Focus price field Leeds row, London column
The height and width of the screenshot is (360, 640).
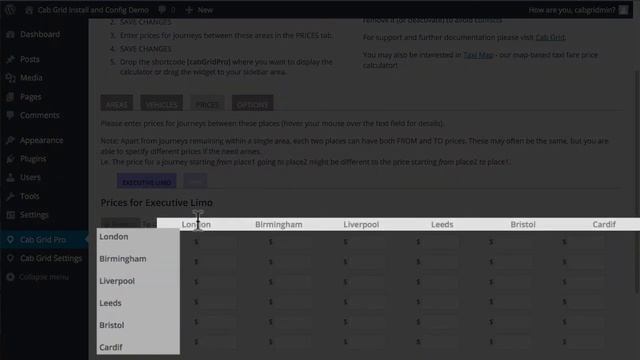pos(218,302)
